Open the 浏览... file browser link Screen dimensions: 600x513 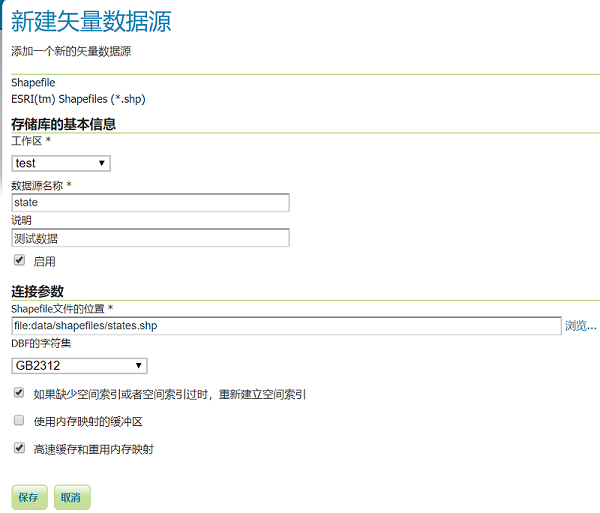pyautogui.click(x=580, y=326)
